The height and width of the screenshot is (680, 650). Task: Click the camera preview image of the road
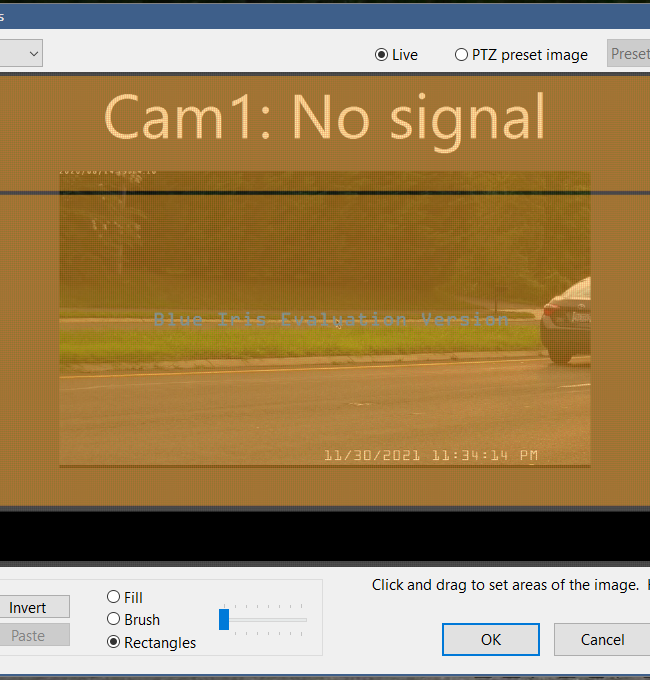coord(325,319)
